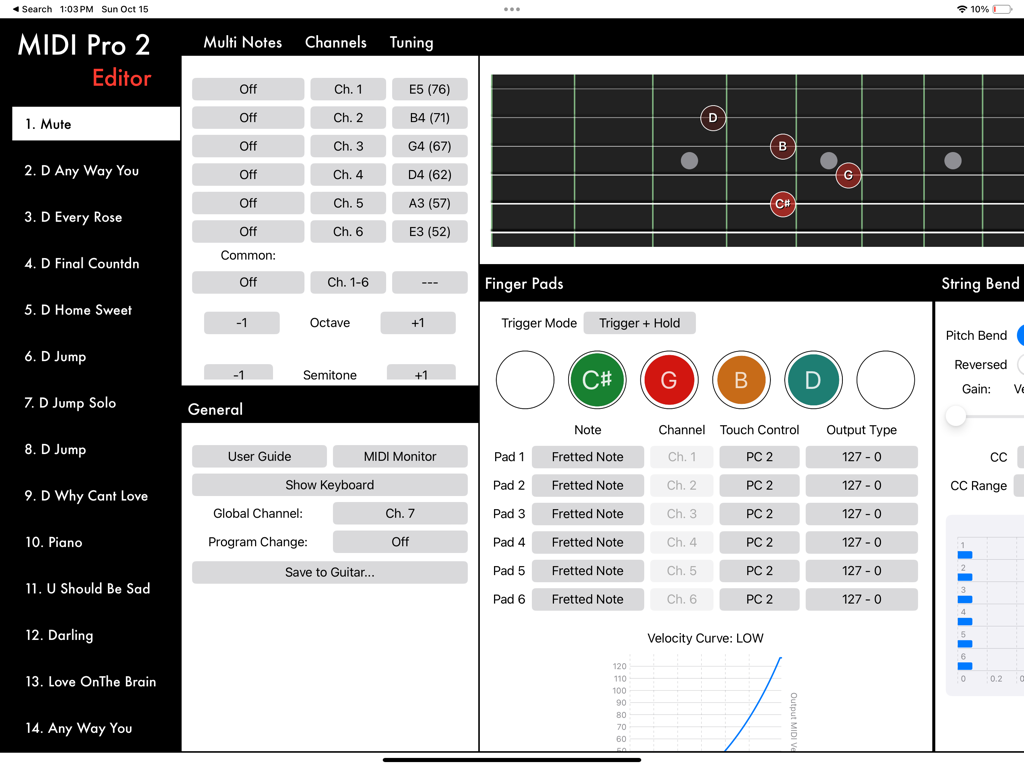1024x768 pixels.
Task: Tap the red G finger pad
Action: [x=669, y=379]
